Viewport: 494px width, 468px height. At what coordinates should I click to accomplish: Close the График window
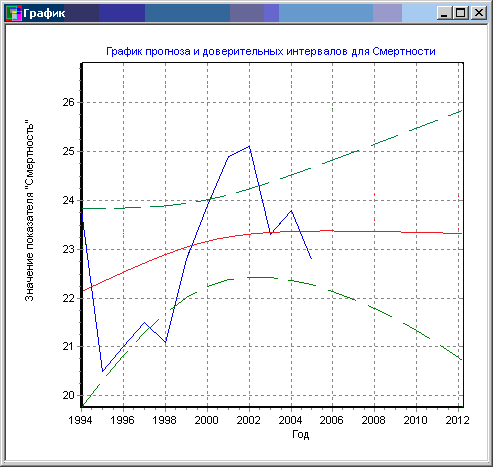click(479, 13)
